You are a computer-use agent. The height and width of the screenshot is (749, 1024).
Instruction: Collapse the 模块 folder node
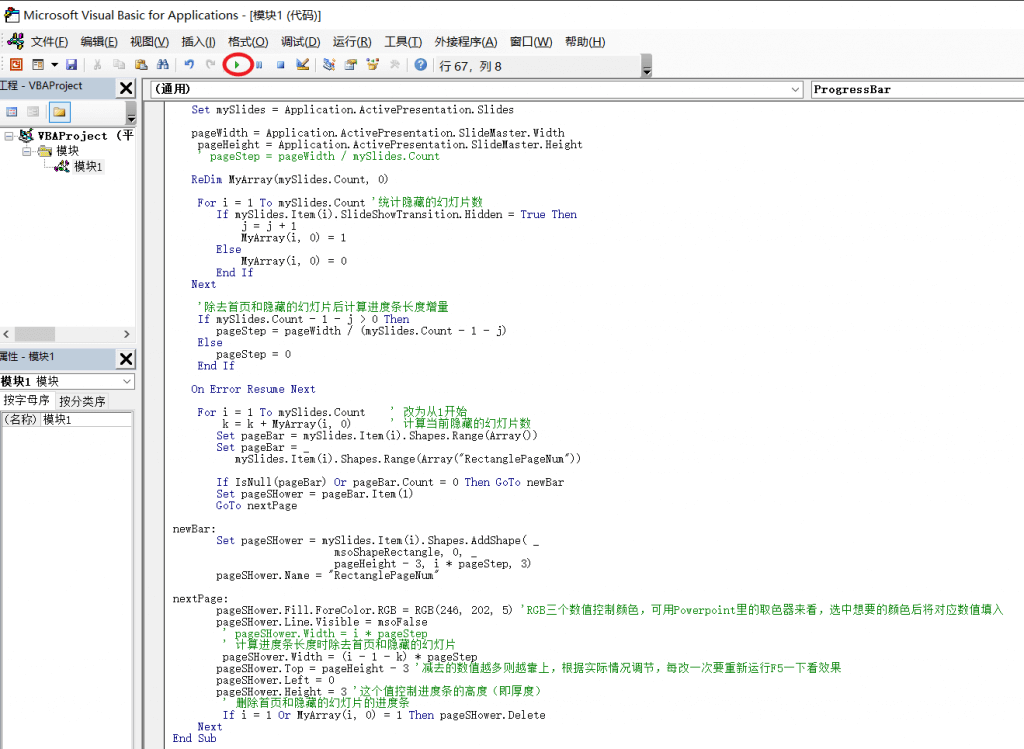[27, 151]
